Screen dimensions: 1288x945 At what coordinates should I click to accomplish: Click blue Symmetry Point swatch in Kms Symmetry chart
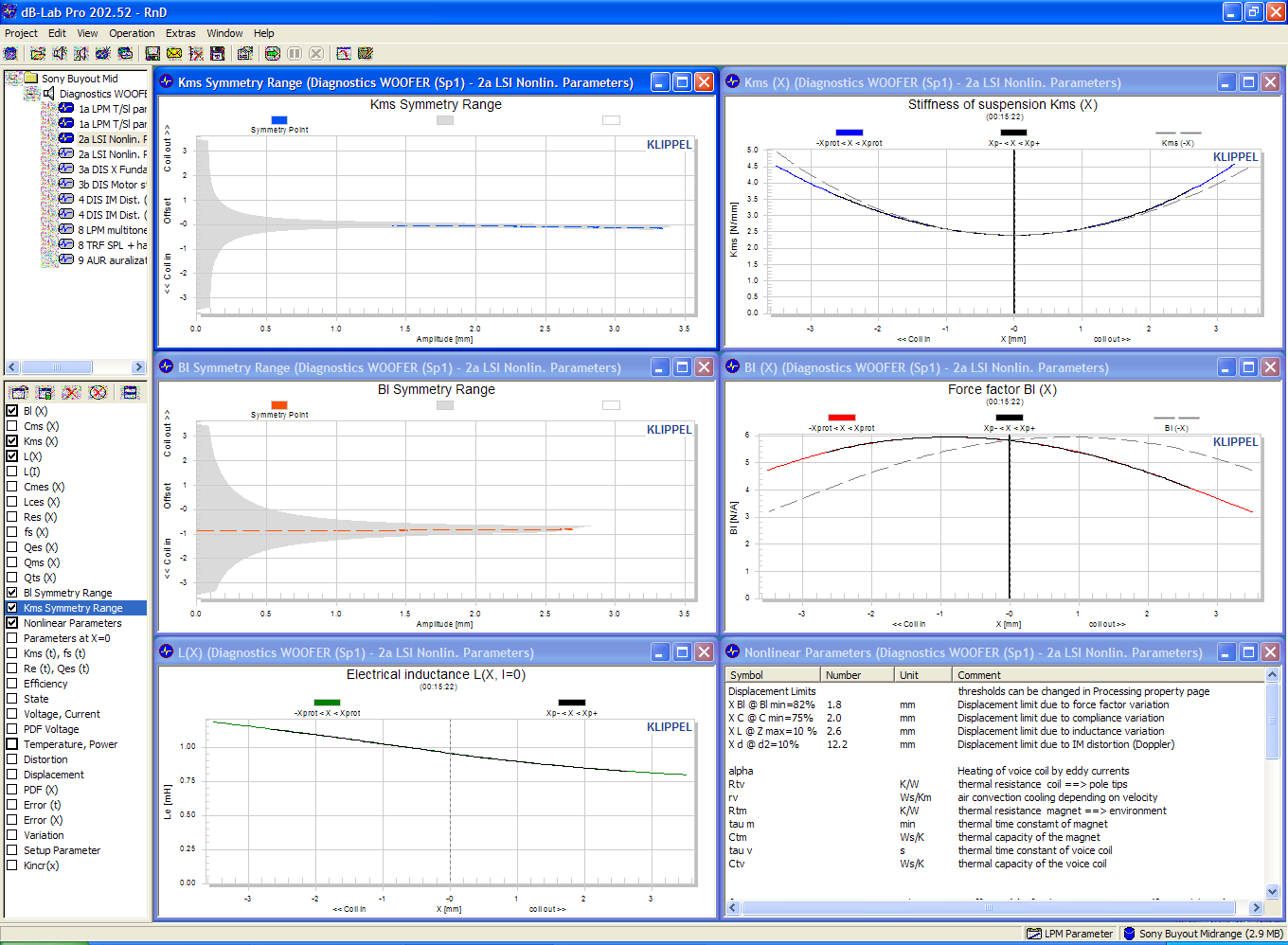(278, 120)
